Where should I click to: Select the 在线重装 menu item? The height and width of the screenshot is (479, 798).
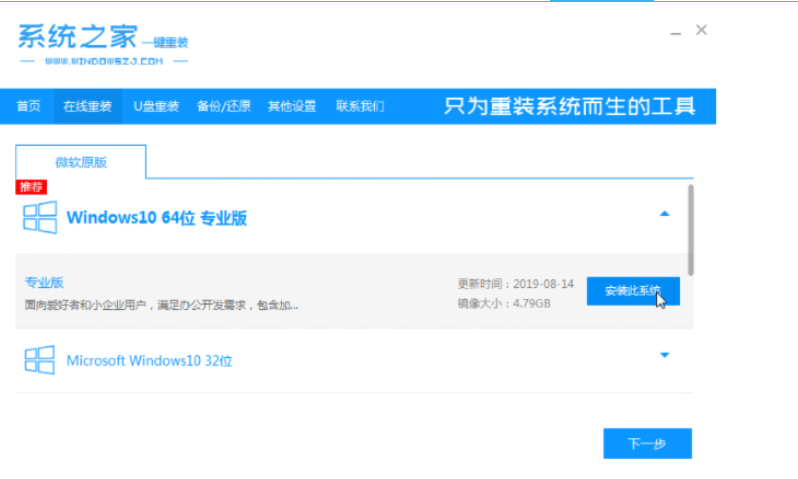coord(88,106)
